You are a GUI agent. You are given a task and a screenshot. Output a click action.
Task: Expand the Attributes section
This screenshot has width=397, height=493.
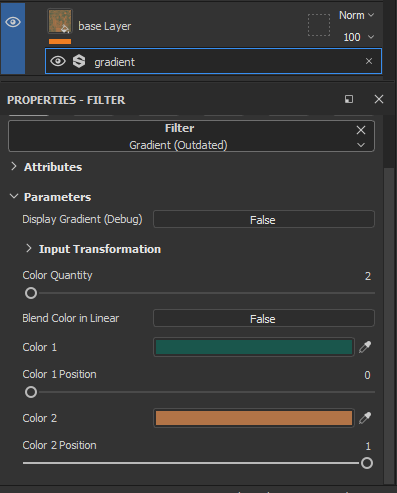pos(14,166)
